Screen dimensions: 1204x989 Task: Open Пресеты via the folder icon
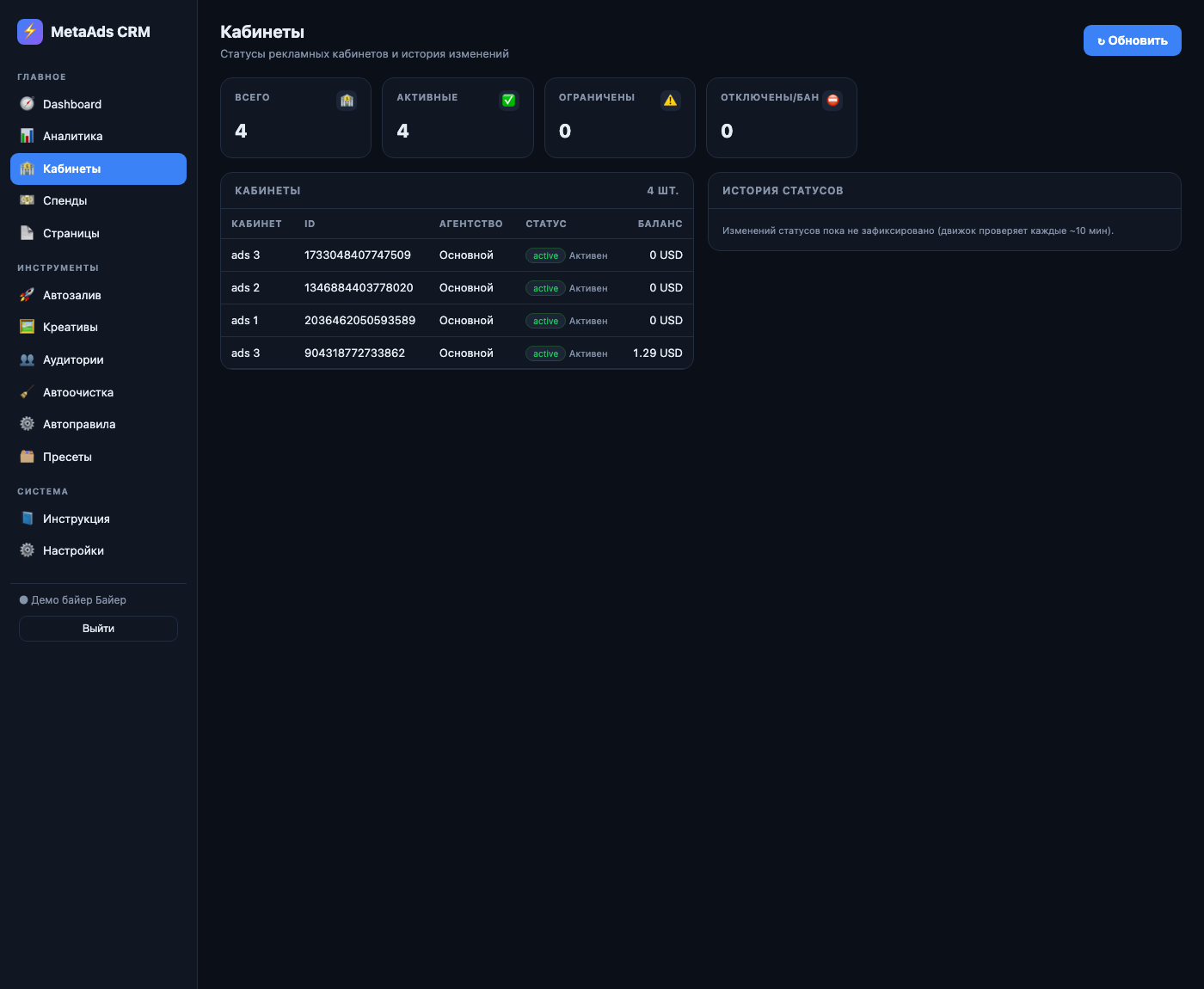coord(28,457)
